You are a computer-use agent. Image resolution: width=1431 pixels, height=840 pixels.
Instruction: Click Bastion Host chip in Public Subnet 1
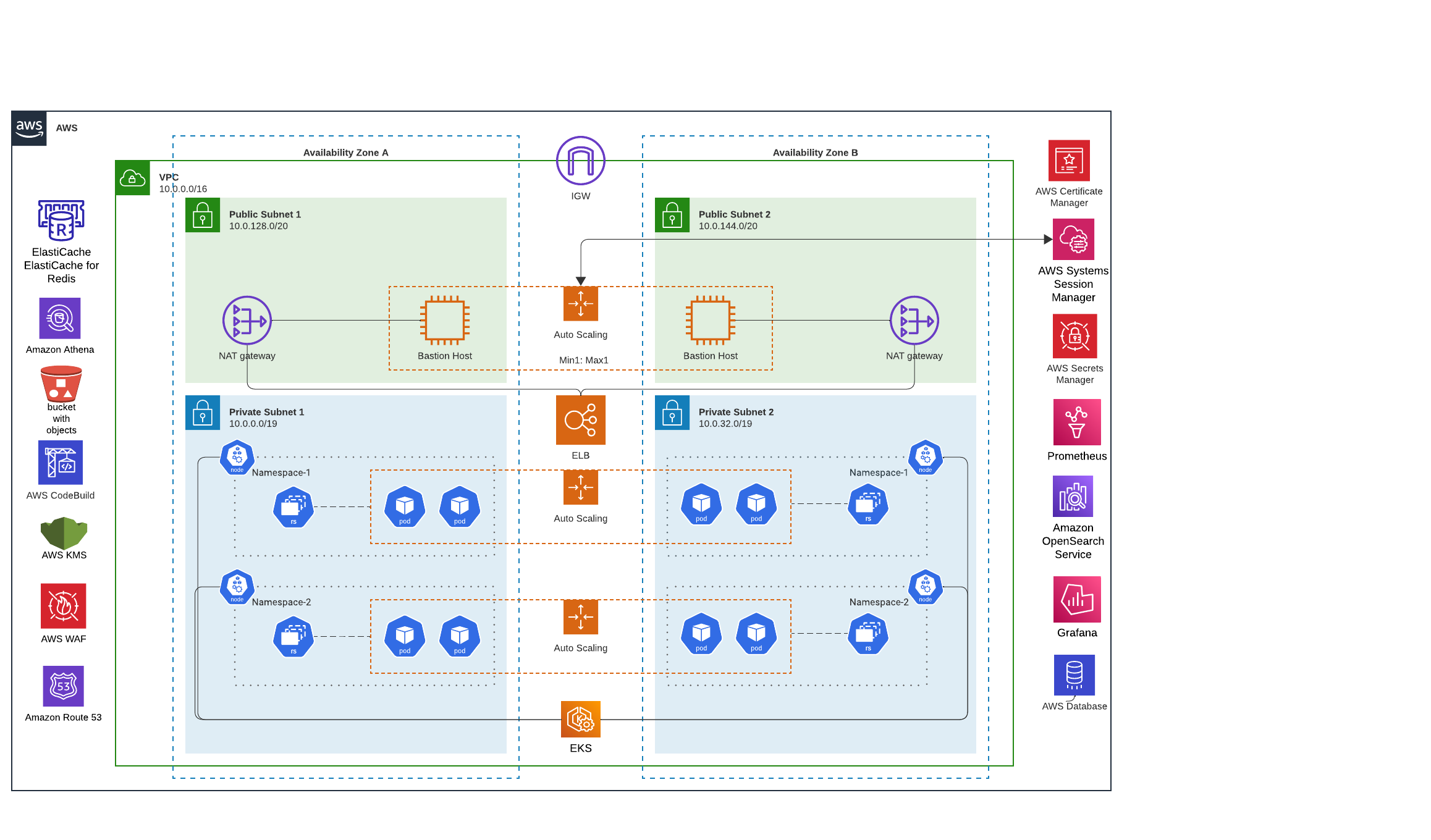point(445,321)
